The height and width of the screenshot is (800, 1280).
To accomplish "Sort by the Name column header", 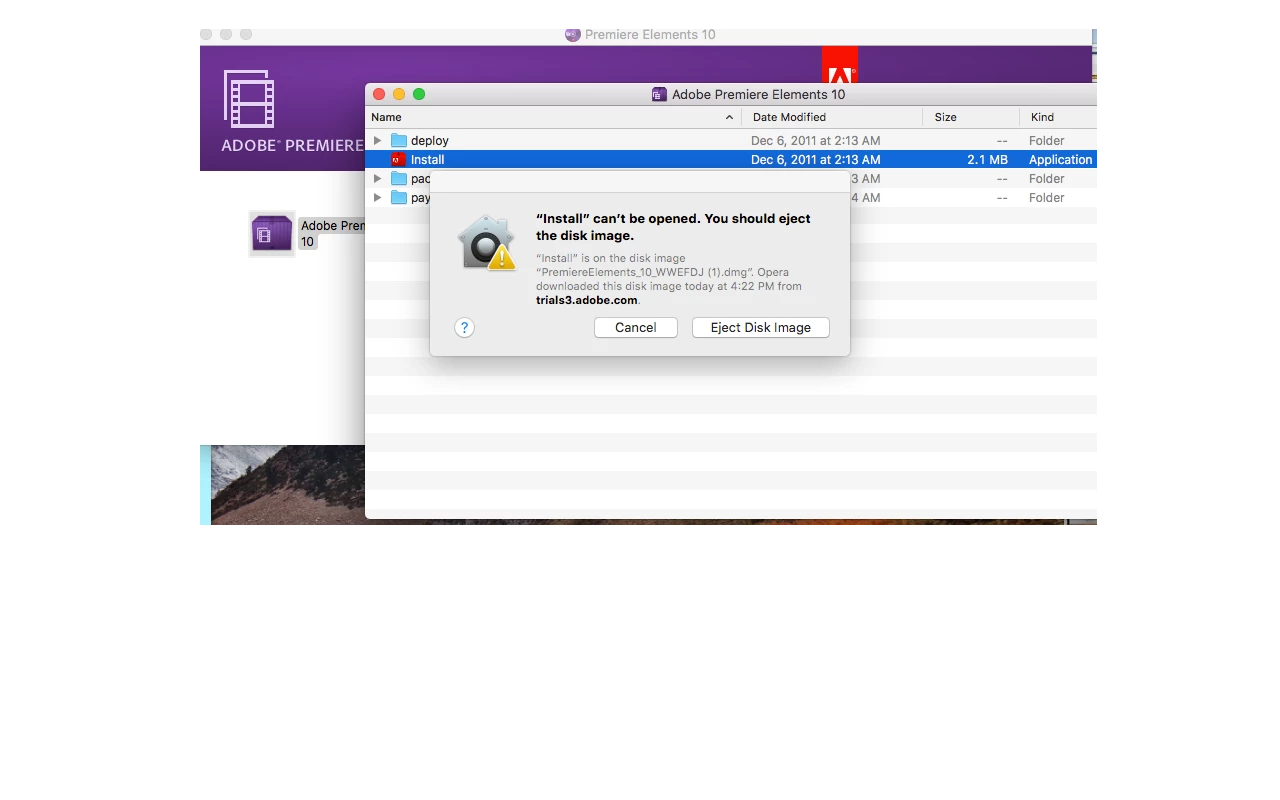I will (553, 117).
